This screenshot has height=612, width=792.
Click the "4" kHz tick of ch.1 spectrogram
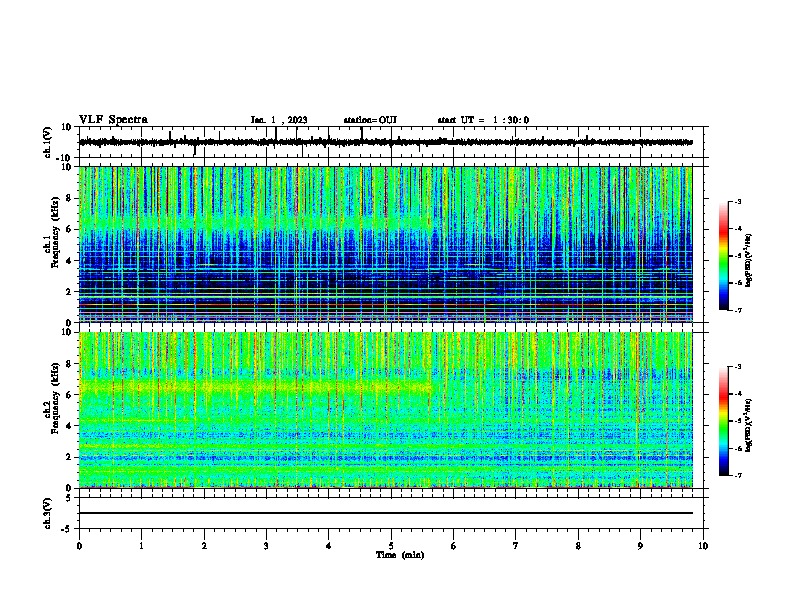click(69, 261)
